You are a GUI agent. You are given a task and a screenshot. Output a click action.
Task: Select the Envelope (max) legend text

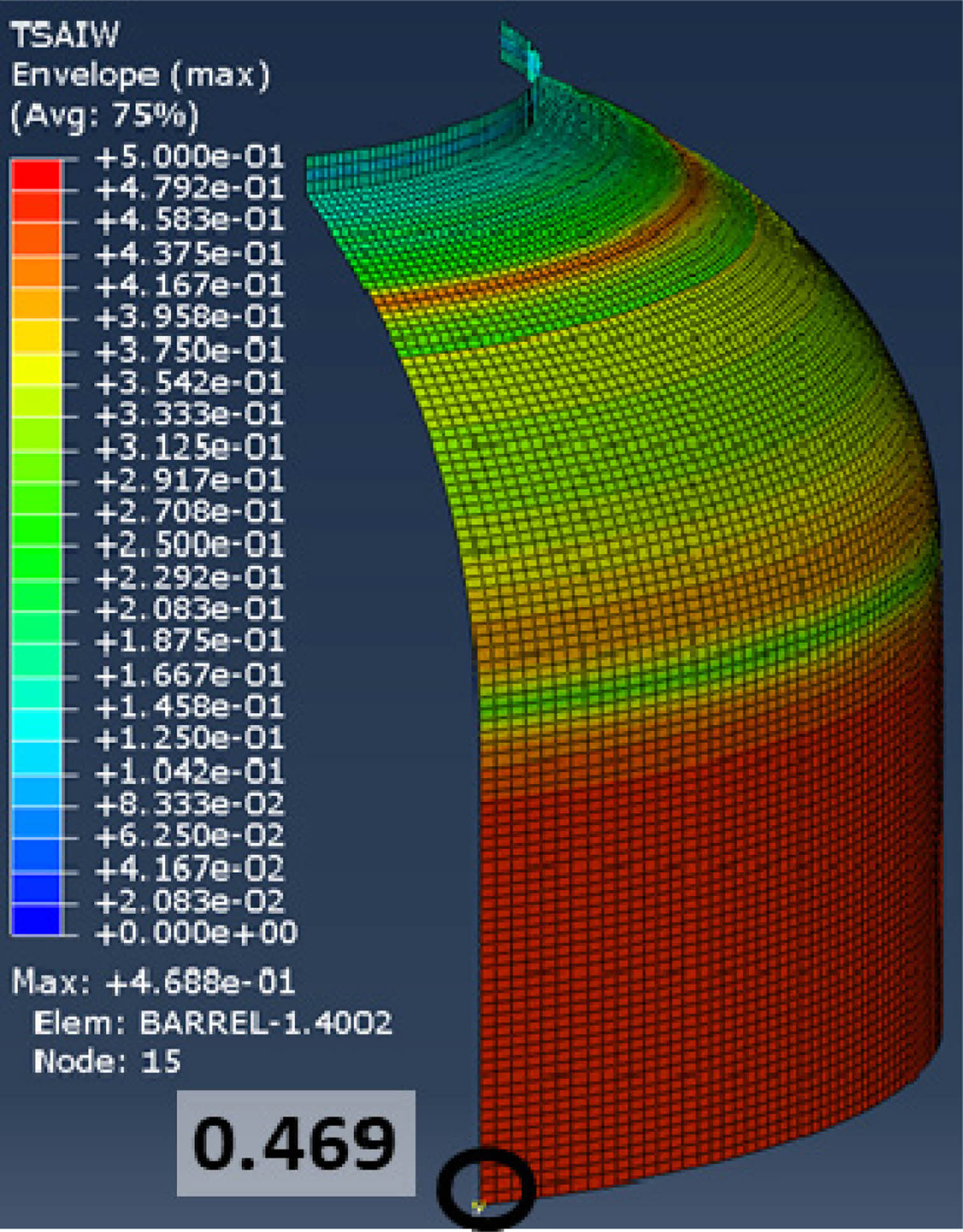(141, 75)
